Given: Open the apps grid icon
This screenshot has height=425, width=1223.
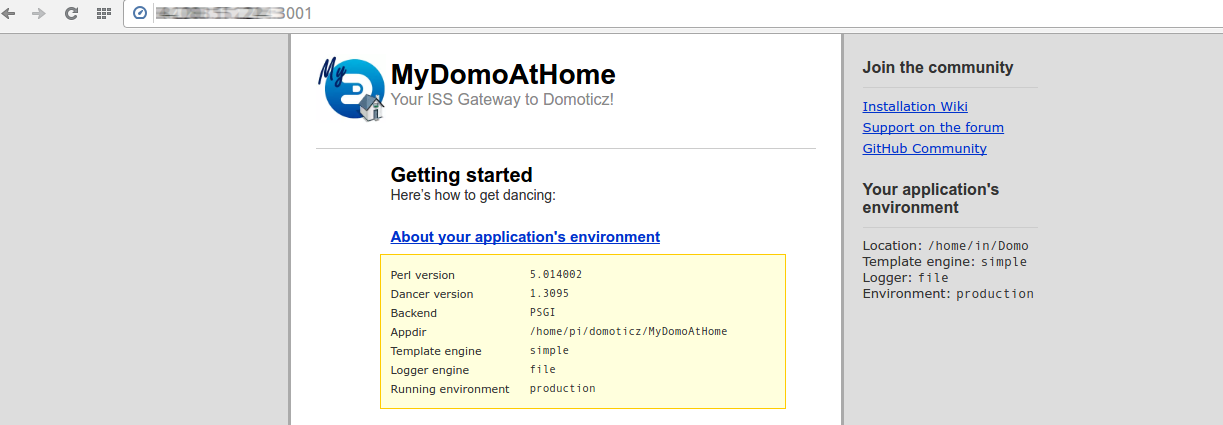Looking at the screenshot, I should coord(103,13).
